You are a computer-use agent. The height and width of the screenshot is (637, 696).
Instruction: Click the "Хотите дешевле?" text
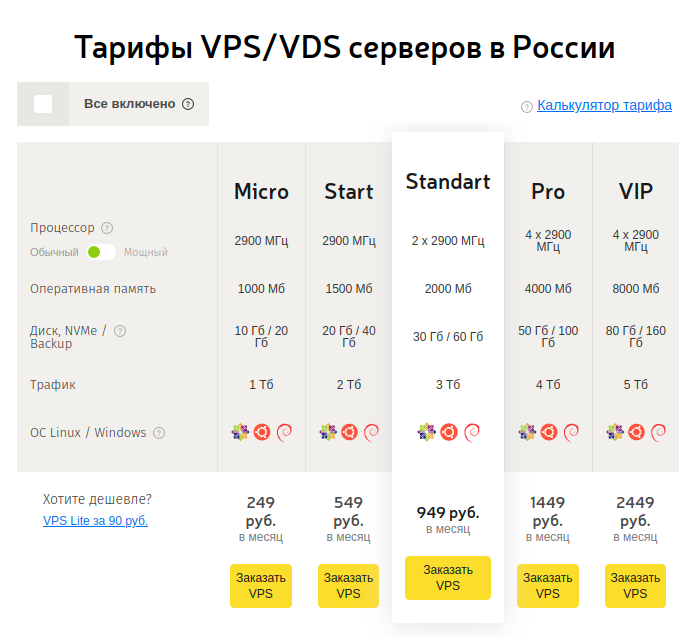(x=97, y=499)
